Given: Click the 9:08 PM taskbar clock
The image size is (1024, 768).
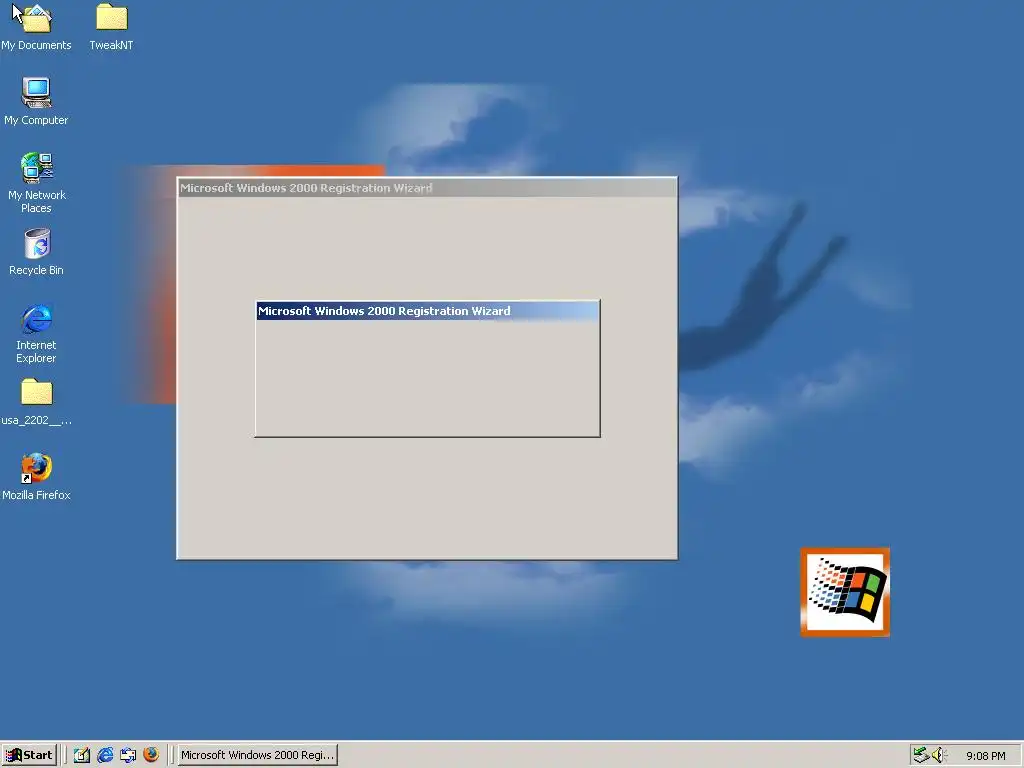Looking at the screenshot, I should (985, 756).
